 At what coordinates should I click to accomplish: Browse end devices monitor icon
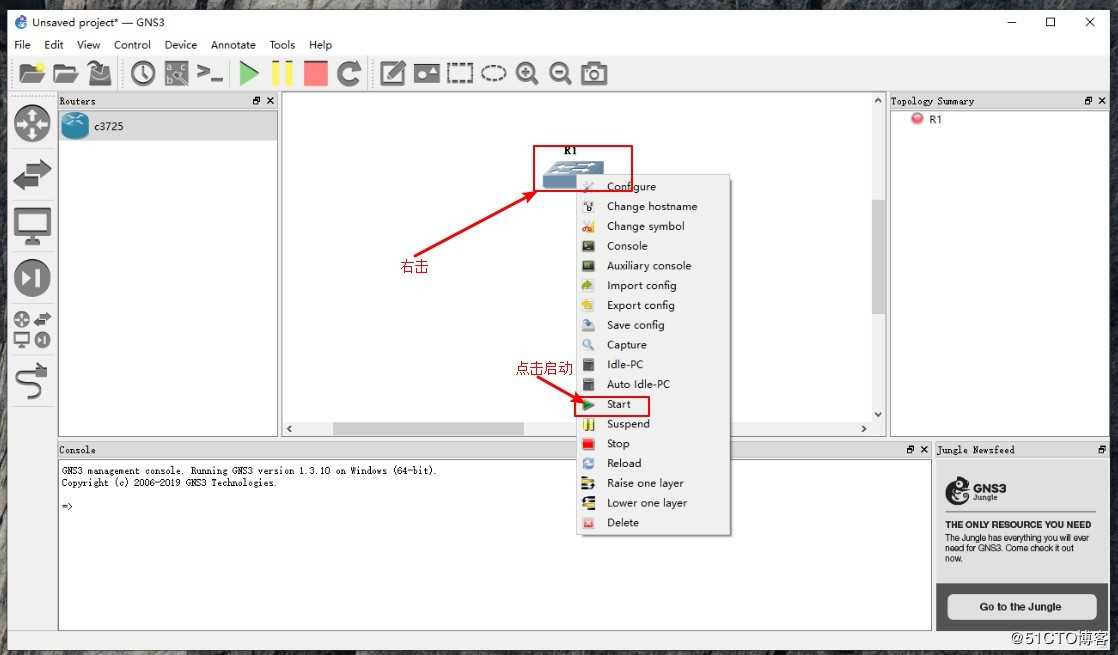32,226
